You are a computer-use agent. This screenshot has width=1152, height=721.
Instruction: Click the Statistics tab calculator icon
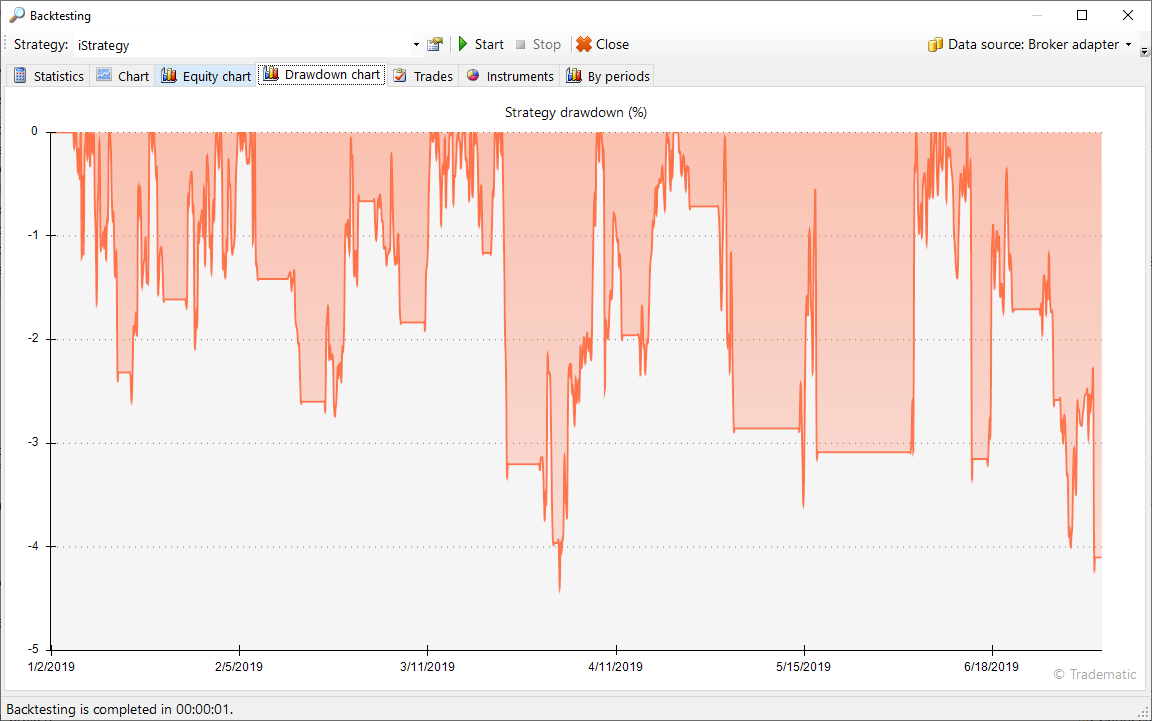pos(20,76)
